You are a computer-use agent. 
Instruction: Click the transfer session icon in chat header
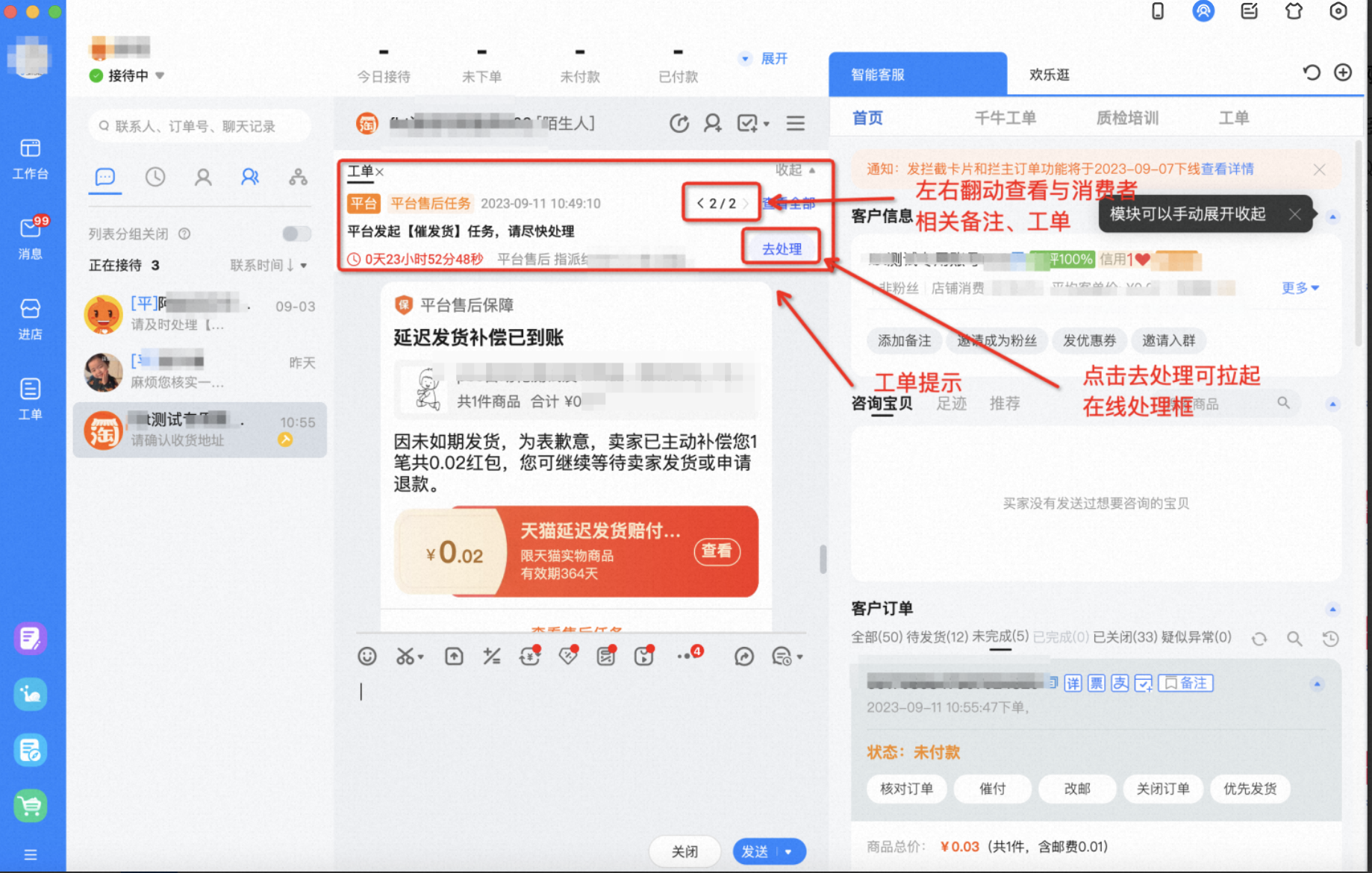679,123
